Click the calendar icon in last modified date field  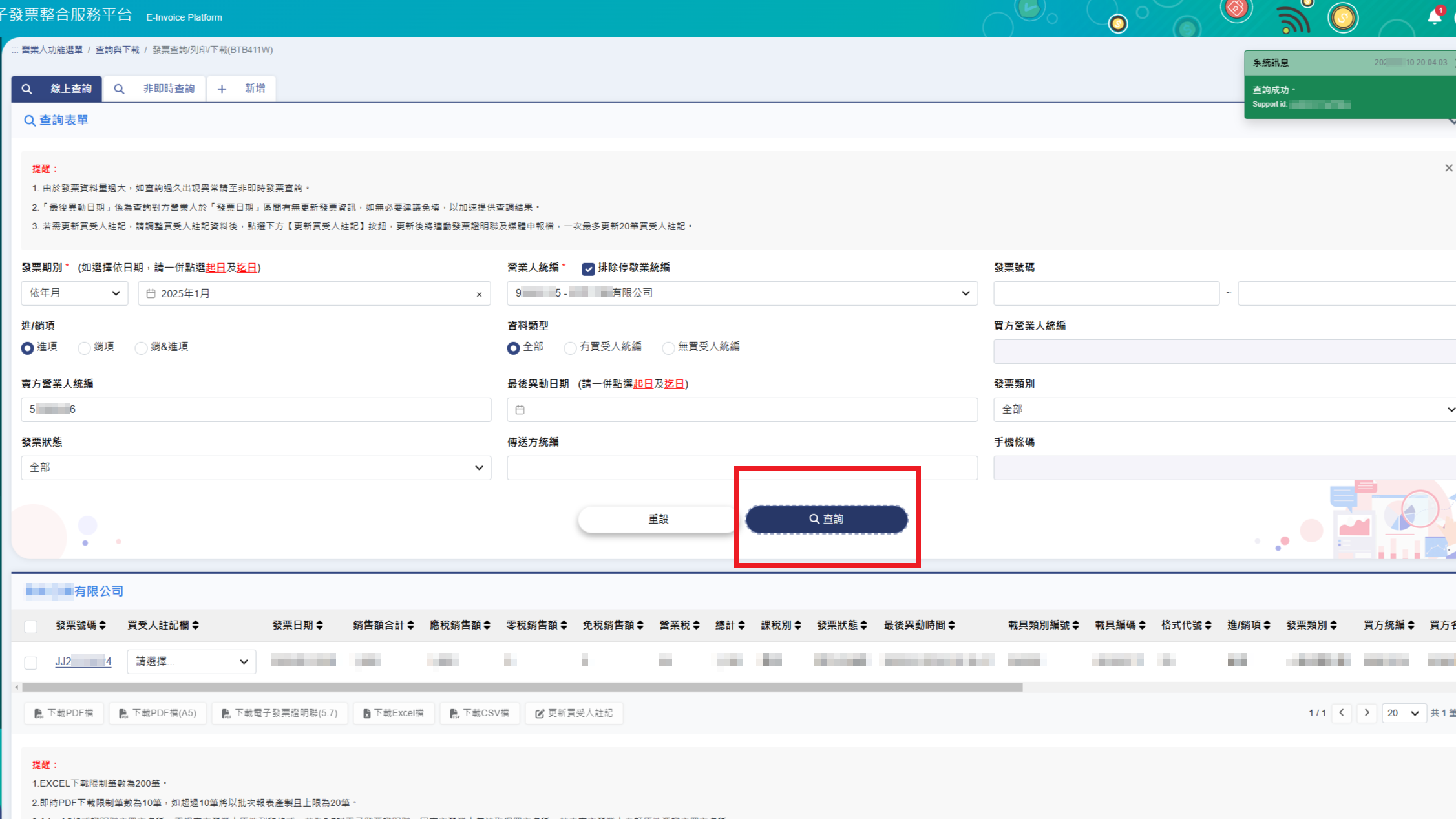(520, 410)
